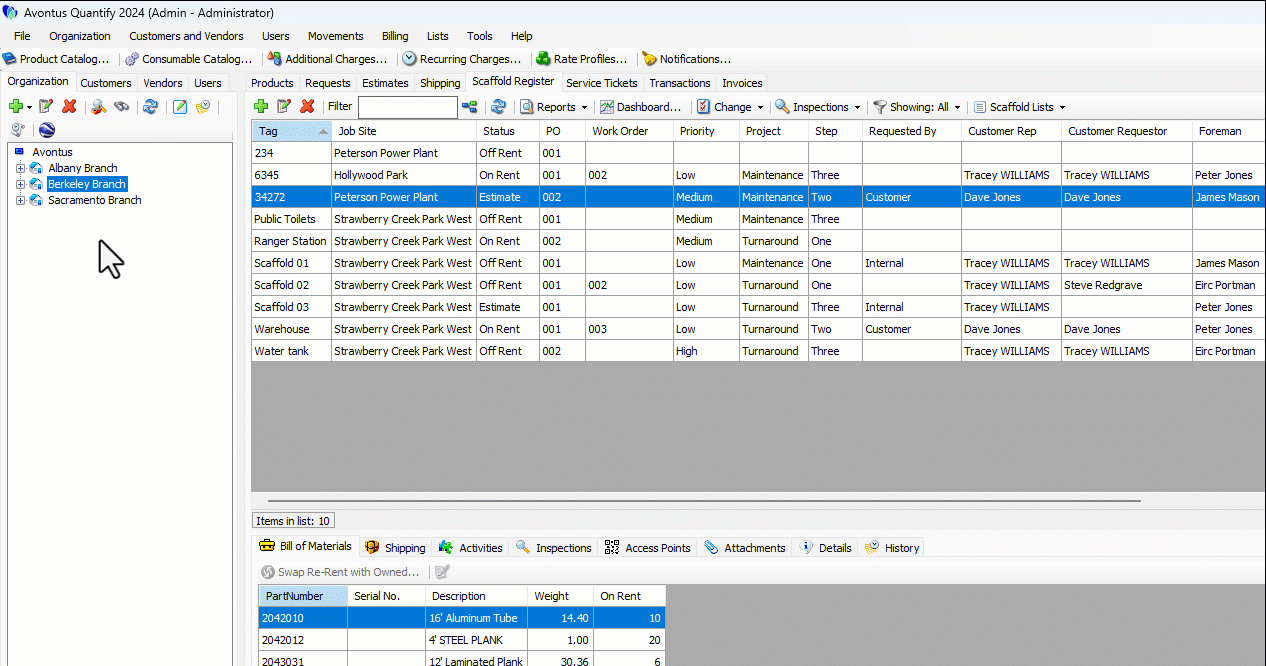This screenshot has height=666, width=1266.
Task: Click the red X delete icon in the Organization toolbar
Action: [x=69, y=107]
